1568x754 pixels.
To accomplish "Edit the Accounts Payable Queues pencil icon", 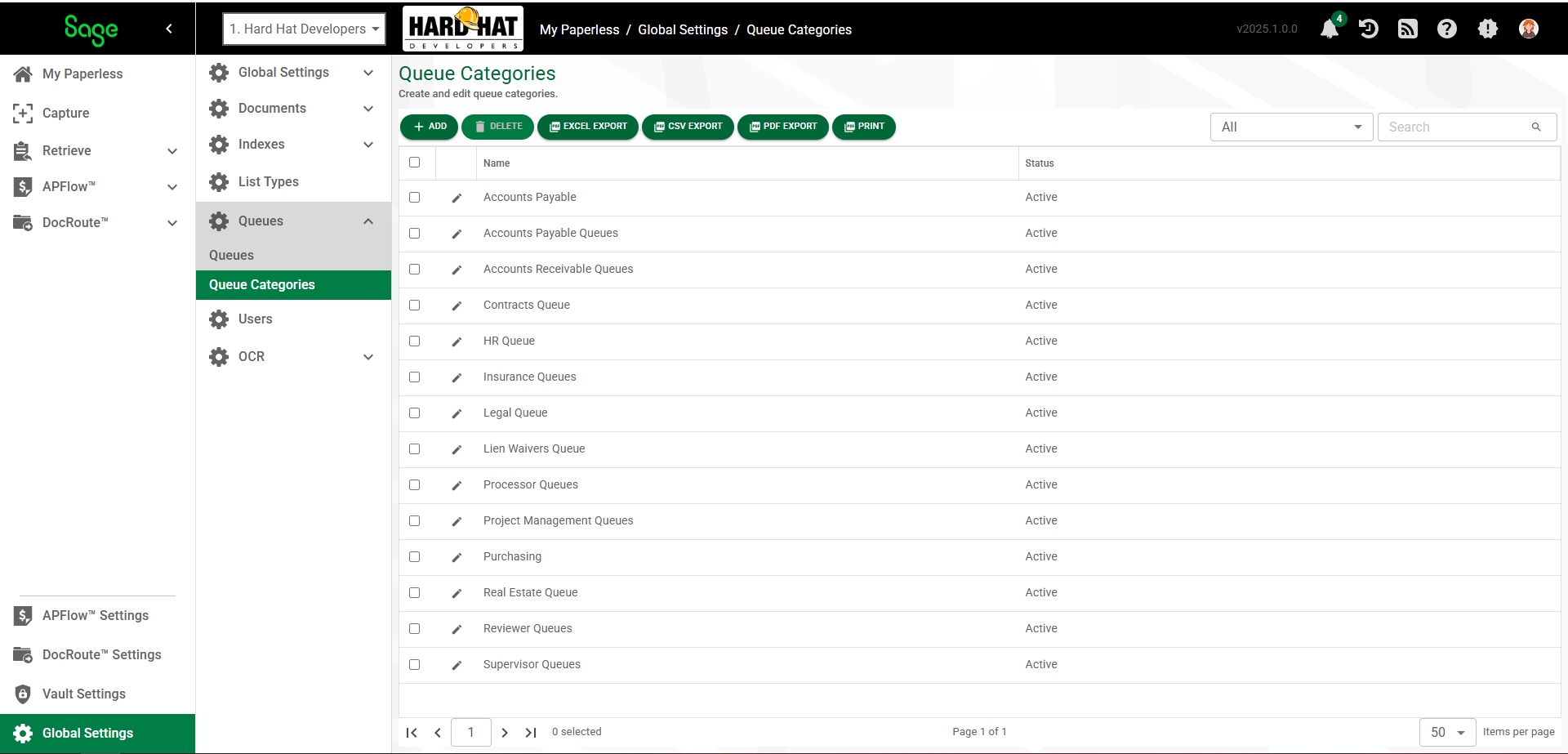I will (x=457, y=234).
